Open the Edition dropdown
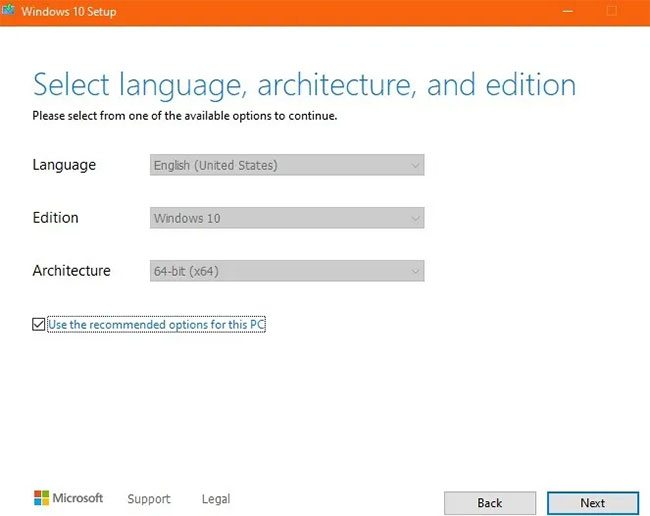Viewport: 650px width, 516px height. (x=287, y=218)
